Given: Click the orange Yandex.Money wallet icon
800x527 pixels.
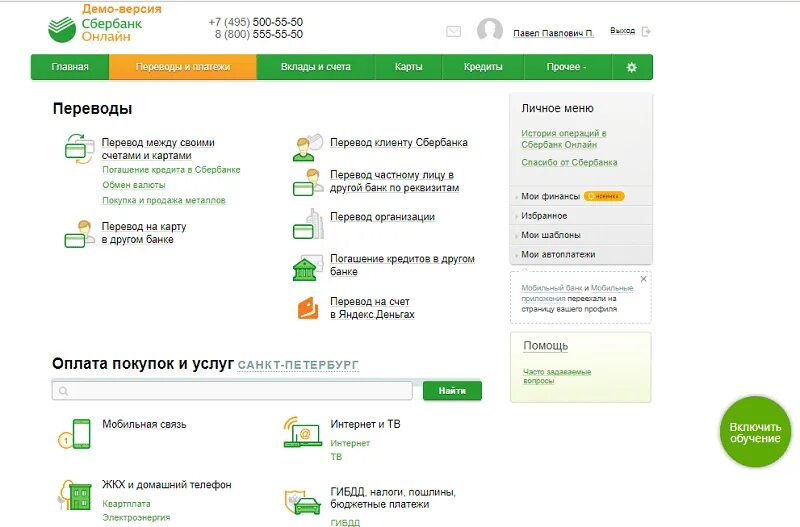Looking at the screenshot, I should click(x=308, y=308).
